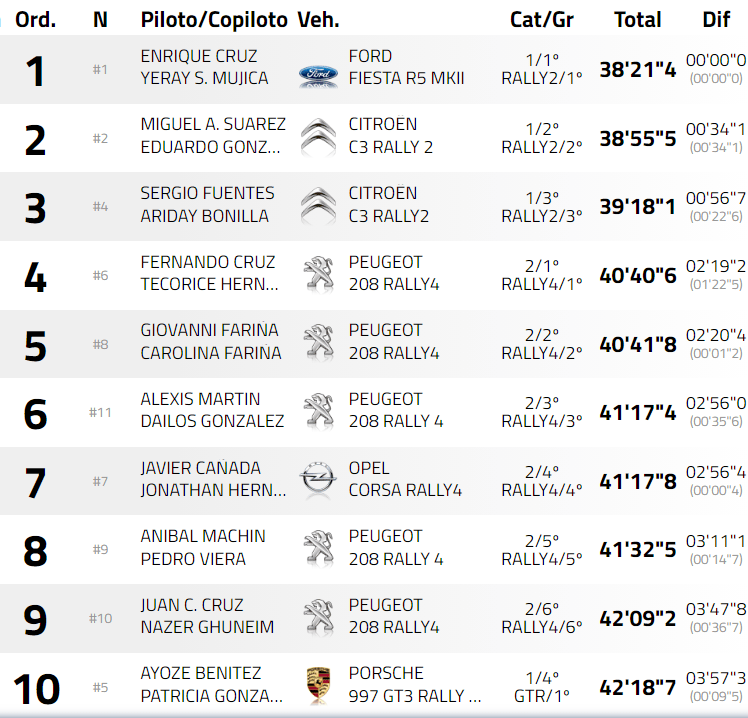The height and width of the screenshot is (718, 748).
Task: Click the Peugeot logo beside Giovanni Farina
Action: point(318,342)
